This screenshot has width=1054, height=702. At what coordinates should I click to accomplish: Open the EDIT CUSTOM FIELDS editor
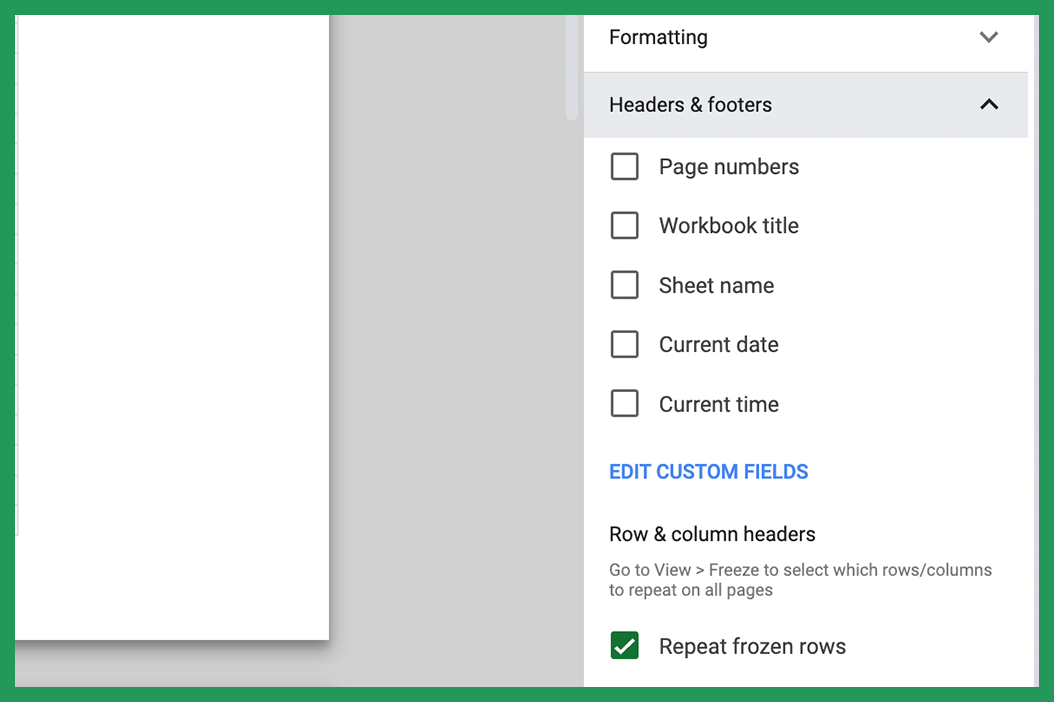[x=708, y=471]
